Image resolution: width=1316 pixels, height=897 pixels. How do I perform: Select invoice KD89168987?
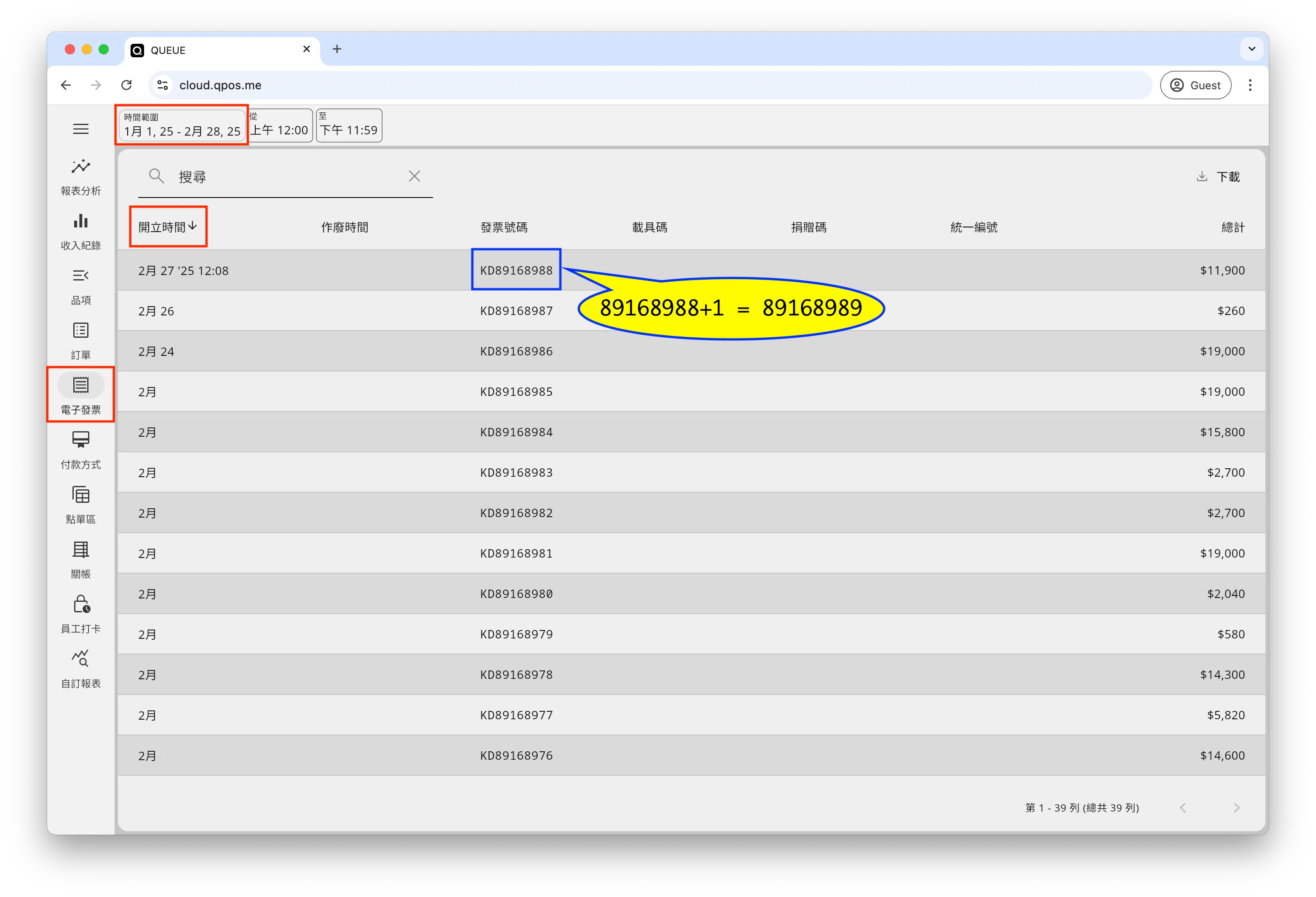[516, 311]
